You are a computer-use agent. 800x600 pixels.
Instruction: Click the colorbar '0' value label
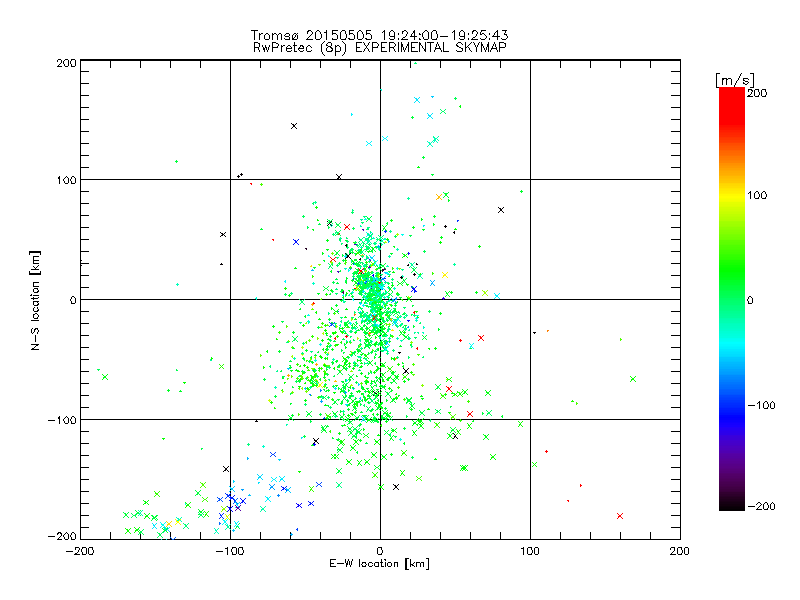750,300
